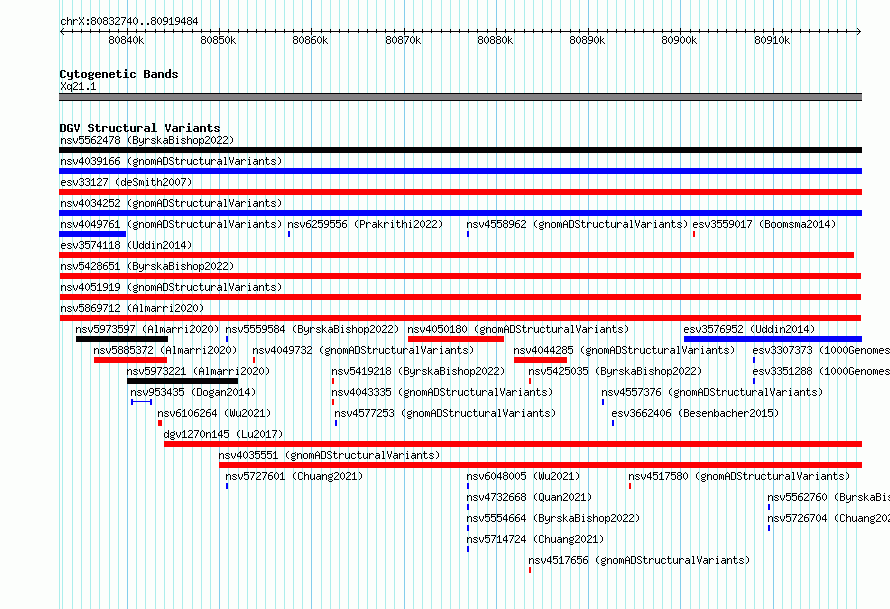Click the red nsv4044285 variant bar

[x=540, y=360]
